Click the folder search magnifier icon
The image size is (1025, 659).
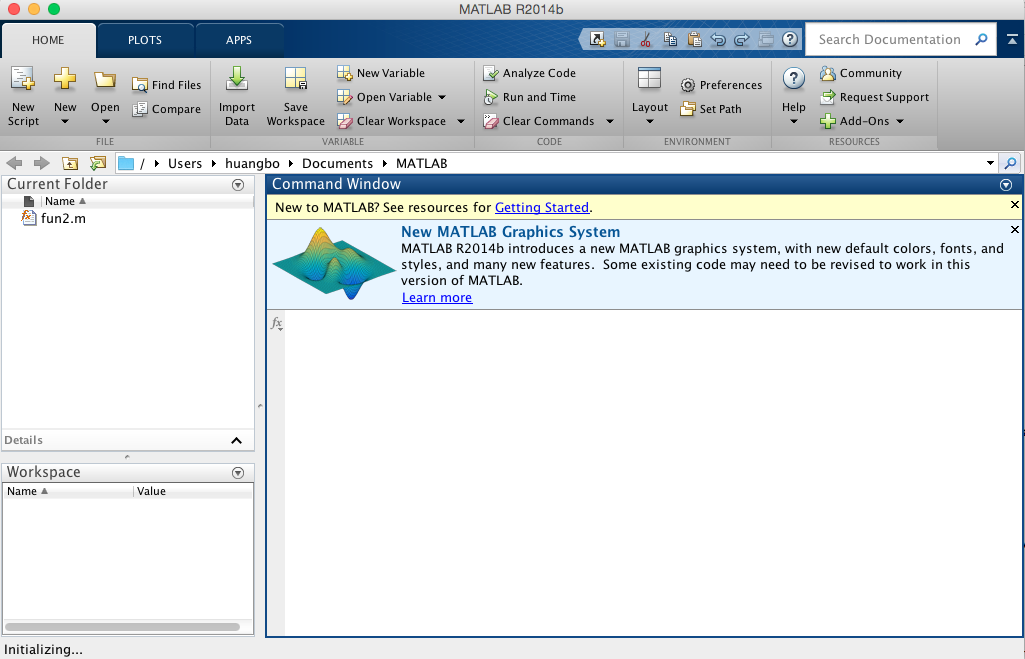click(1010, 163)
